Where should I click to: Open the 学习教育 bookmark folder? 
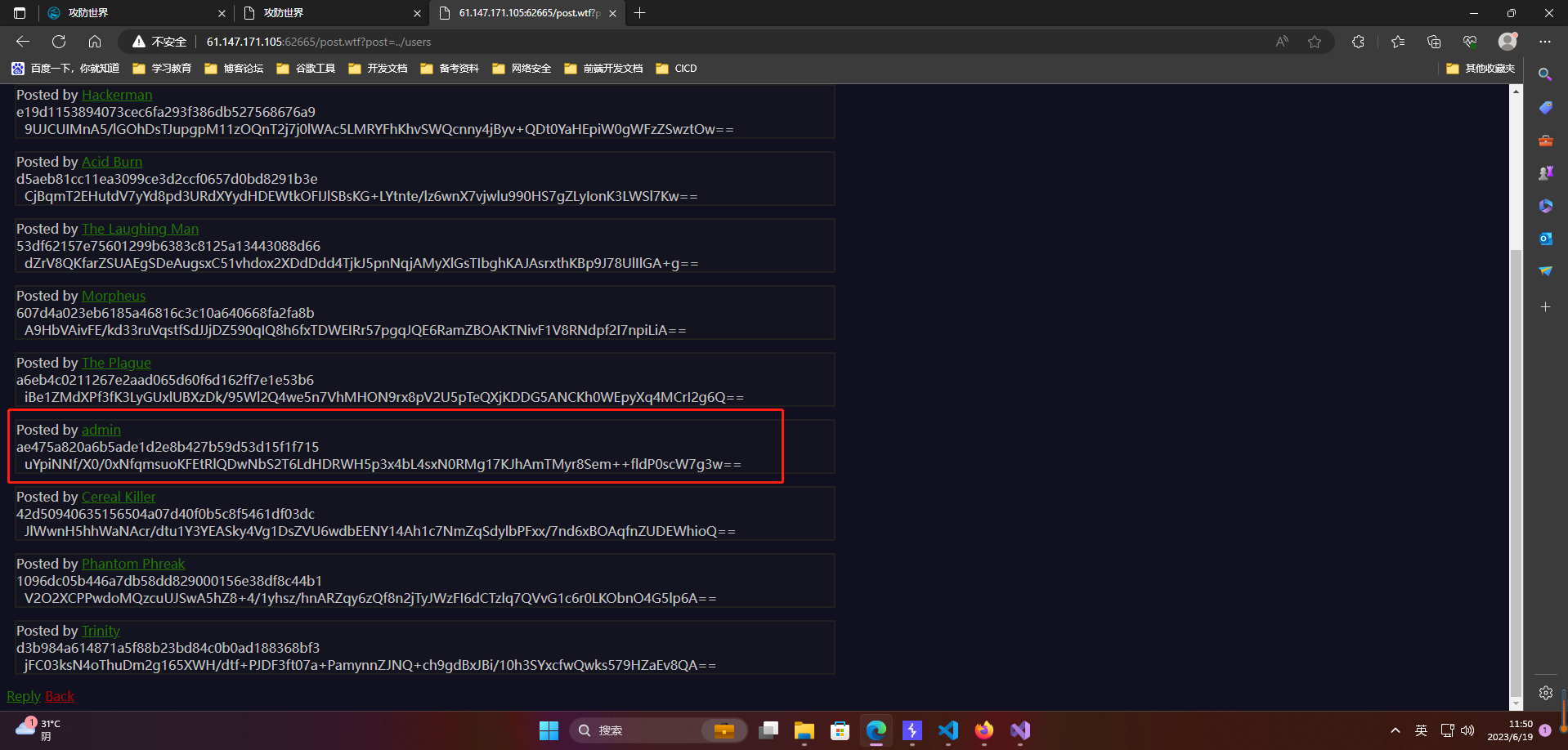(x=162, y=69)
